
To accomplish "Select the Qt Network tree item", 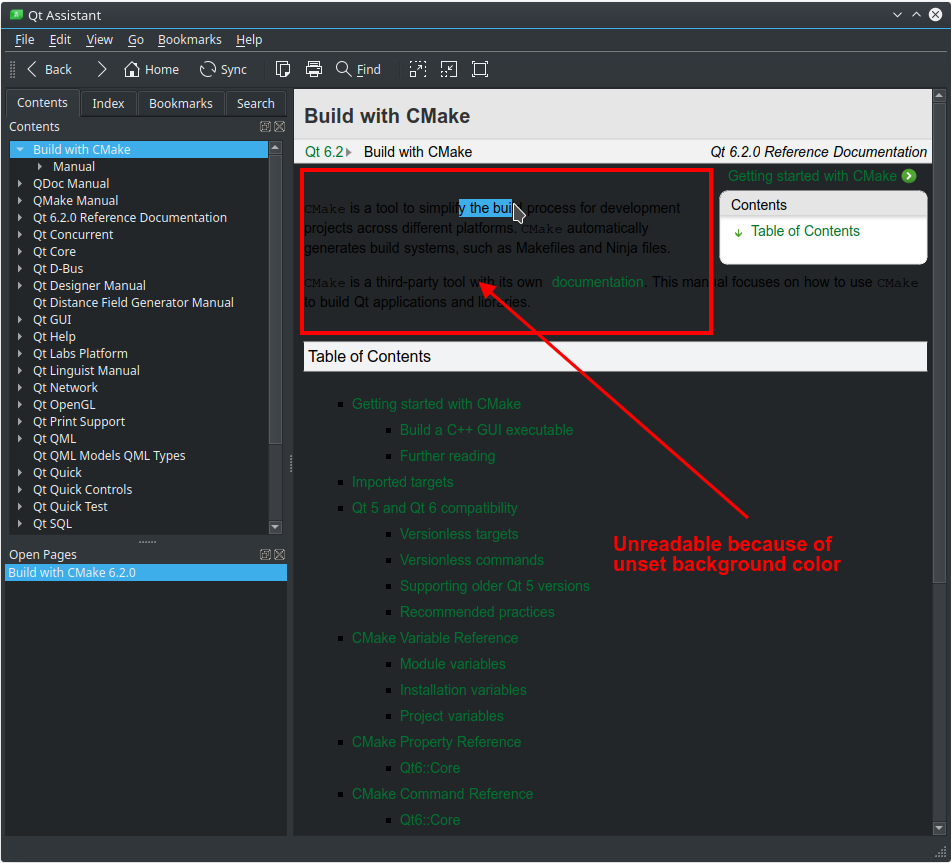I will tap(65, 388).
